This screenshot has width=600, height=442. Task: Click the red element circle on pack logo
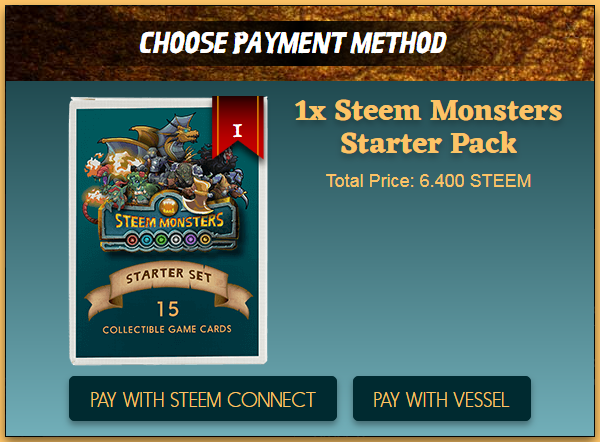[132, 240]
